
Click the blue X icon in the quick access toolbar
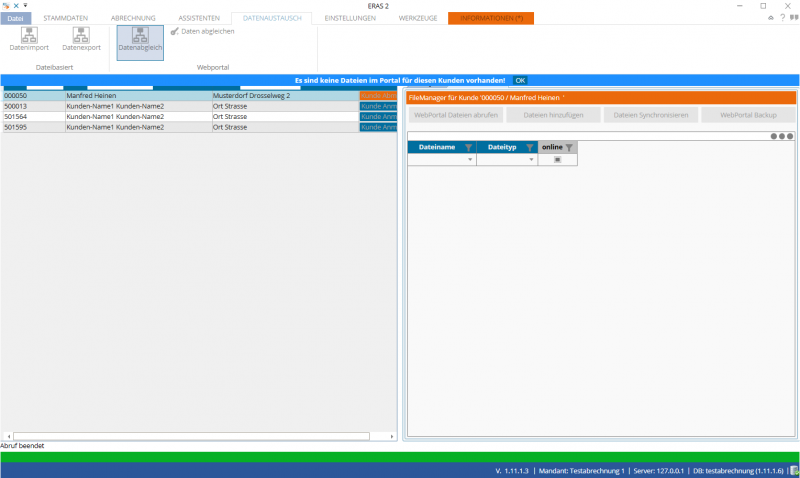[16, 6]
